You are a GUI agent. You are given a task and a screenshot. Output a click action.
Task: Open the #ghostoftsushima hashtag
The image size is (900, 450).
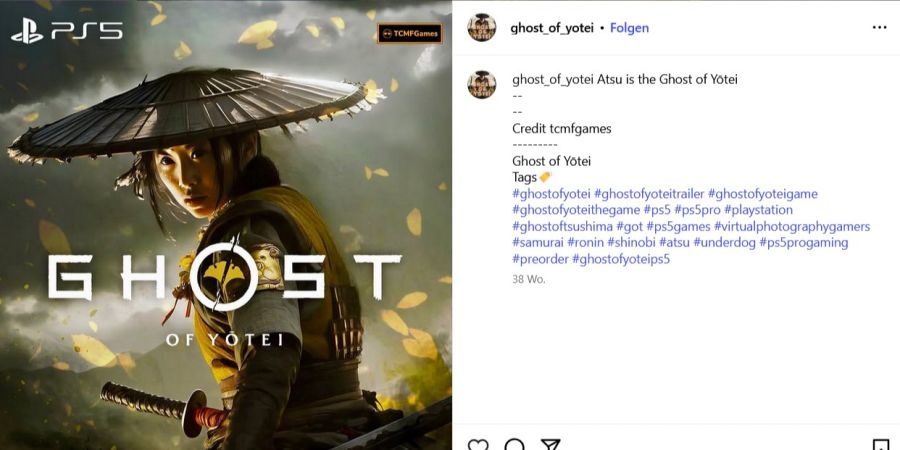point(562,227)
